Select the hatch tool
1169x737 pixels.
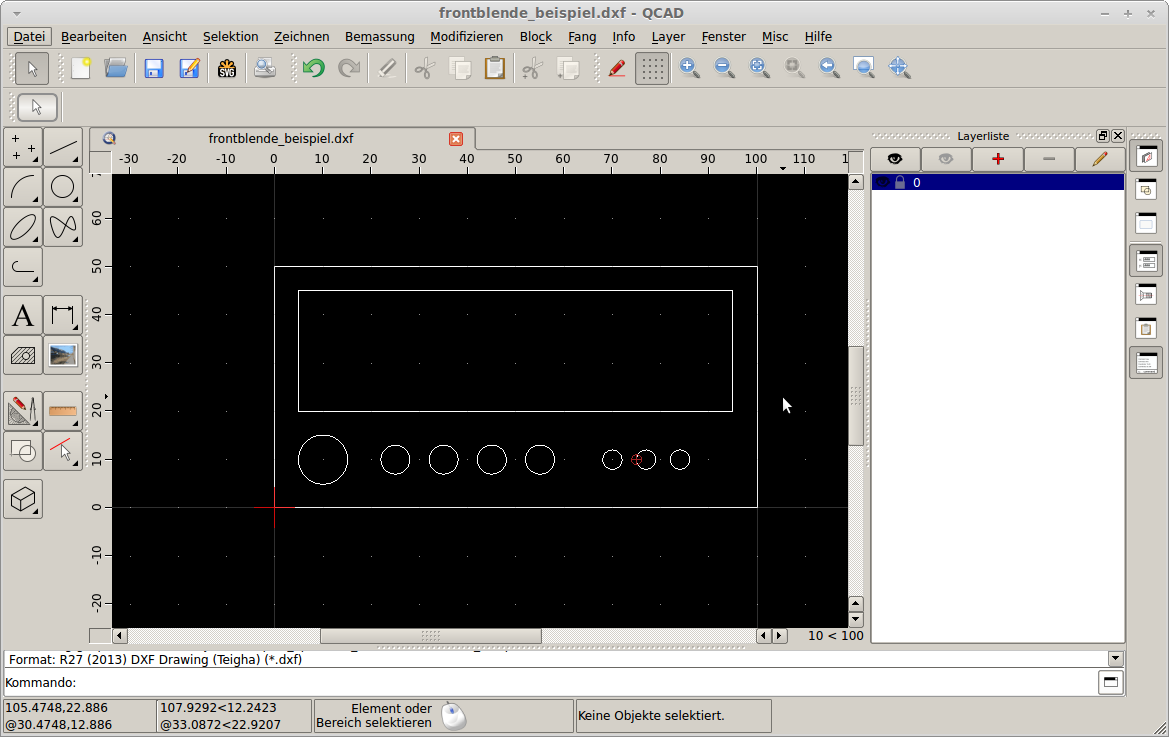click(x=23, y=355)
